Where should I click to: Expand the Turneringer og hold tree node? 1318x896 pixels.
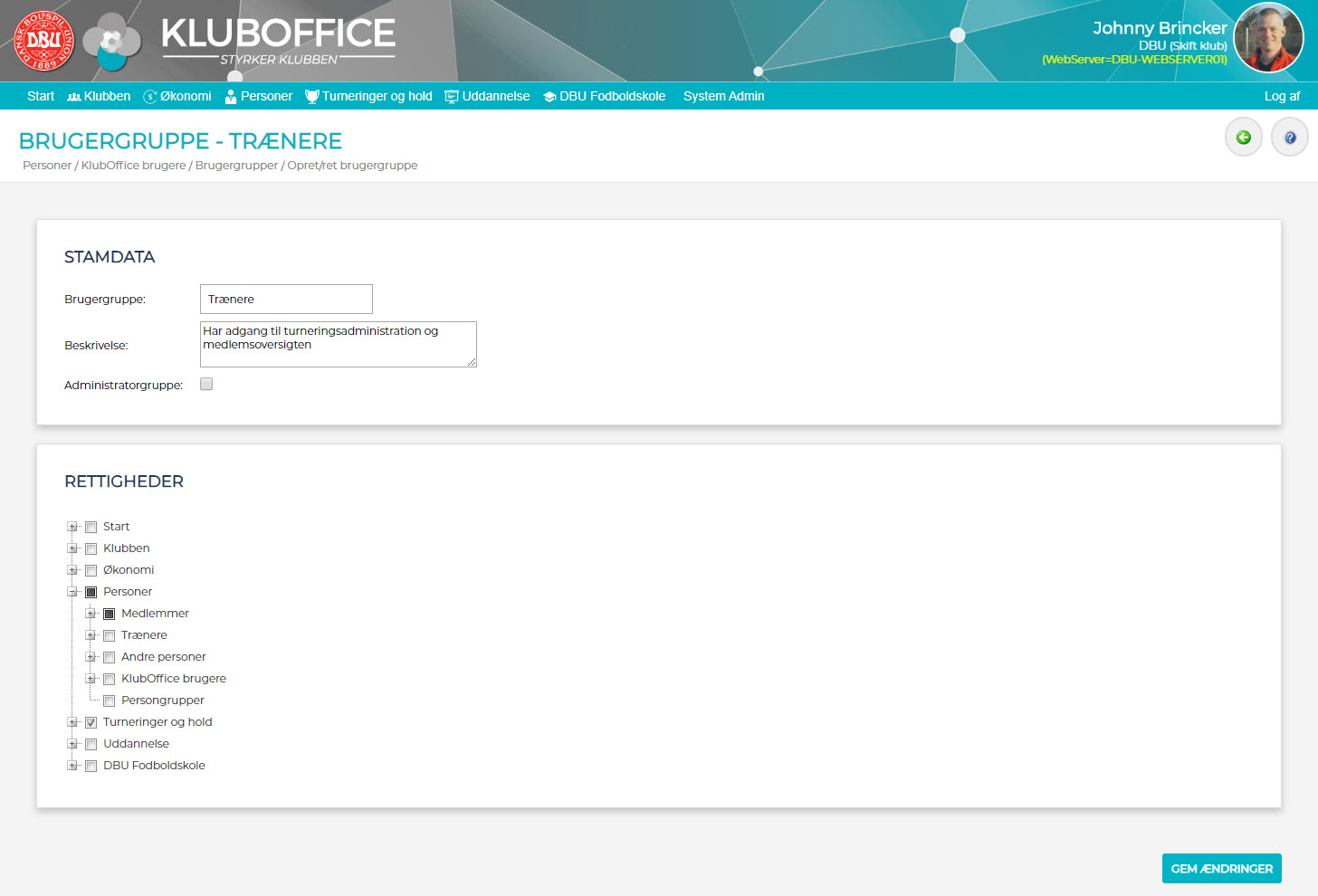72,722
